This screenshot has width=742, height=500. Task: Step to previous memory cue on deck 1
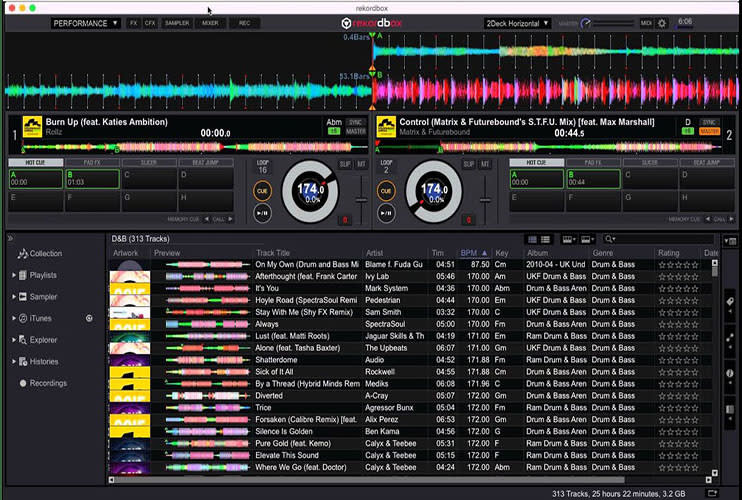(x=207, y=219)
